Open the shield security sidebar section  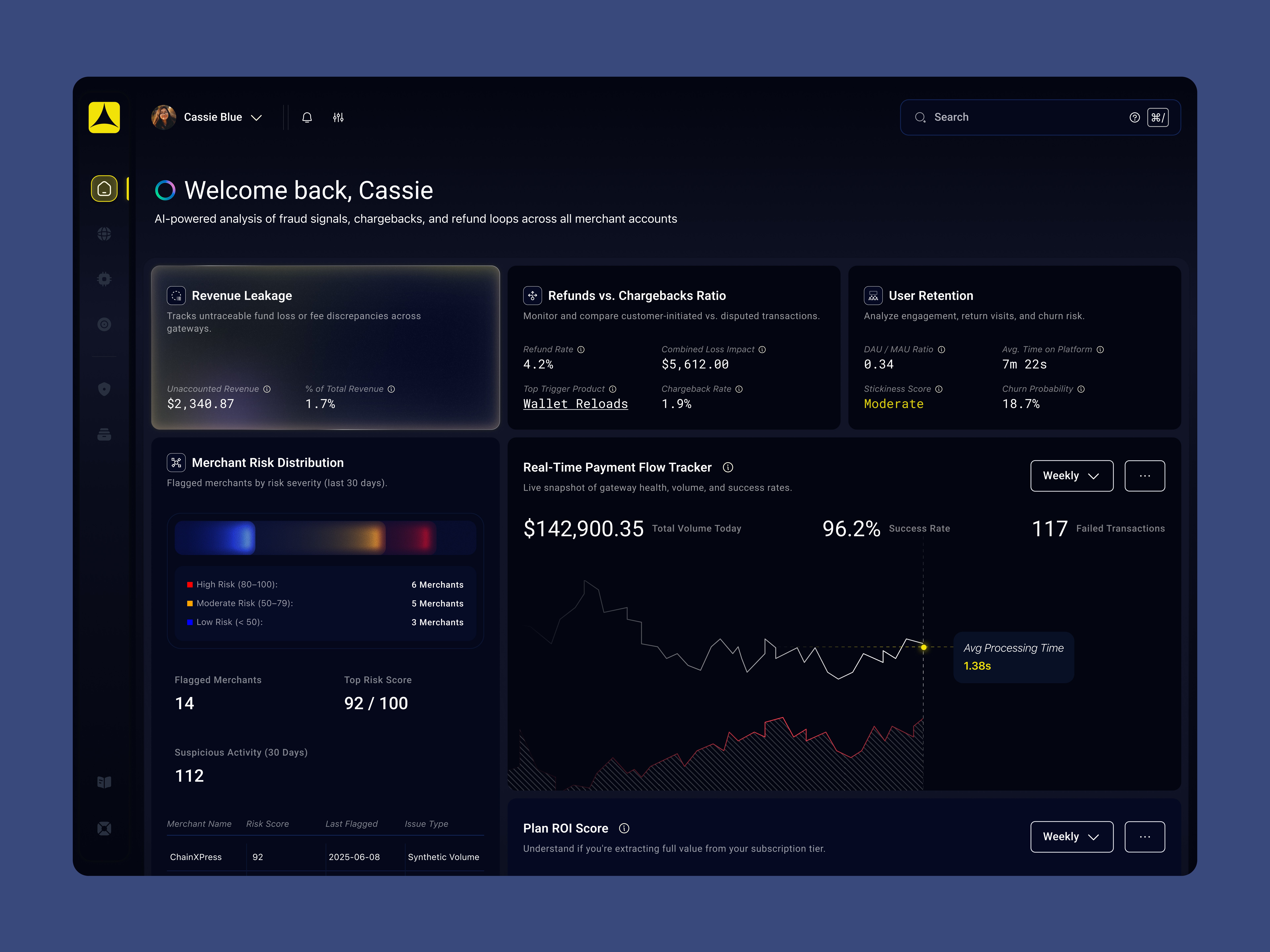[x=104, y=389]
